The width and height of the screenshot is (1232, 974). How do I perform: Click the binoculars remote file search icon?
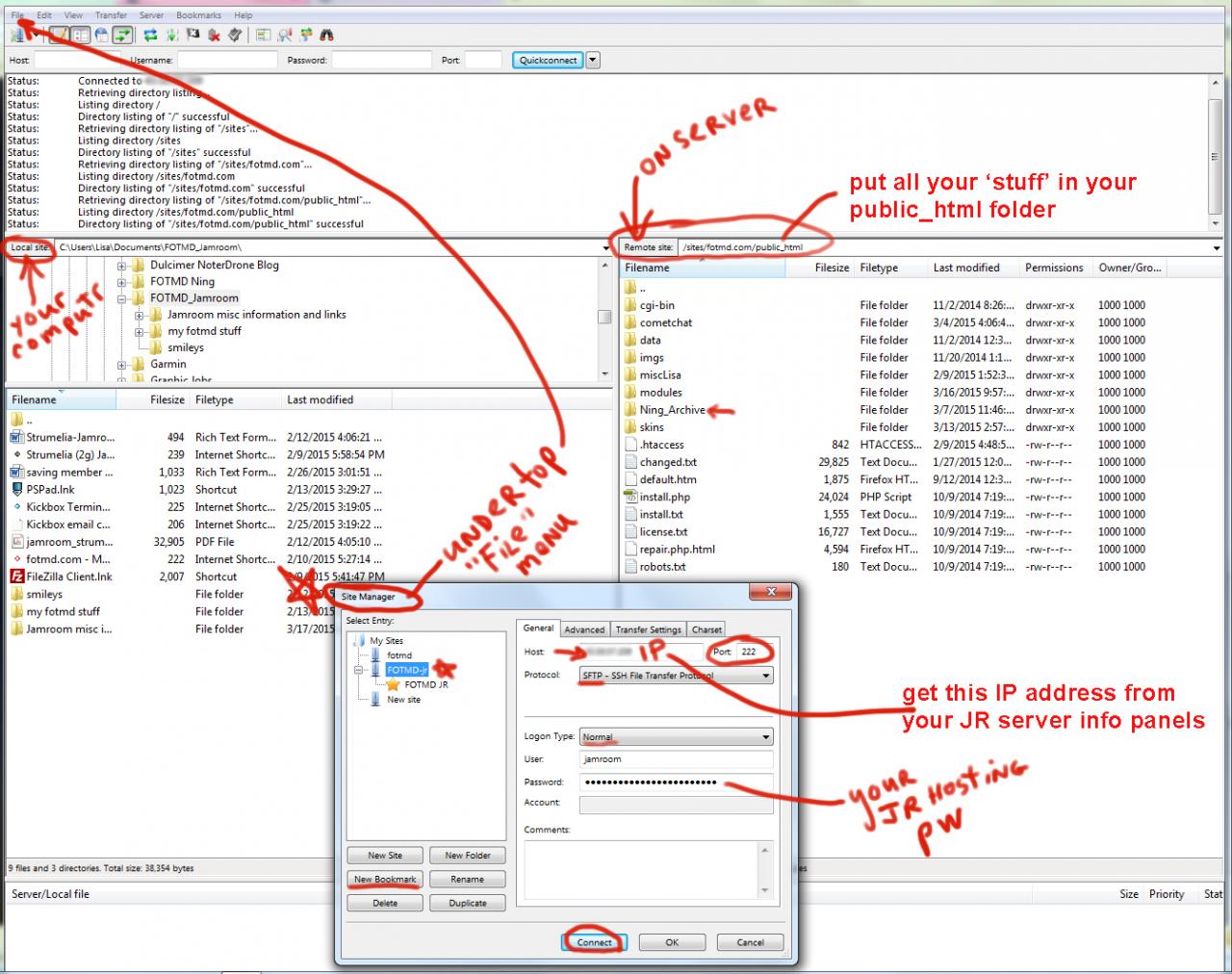pos(326,36)
